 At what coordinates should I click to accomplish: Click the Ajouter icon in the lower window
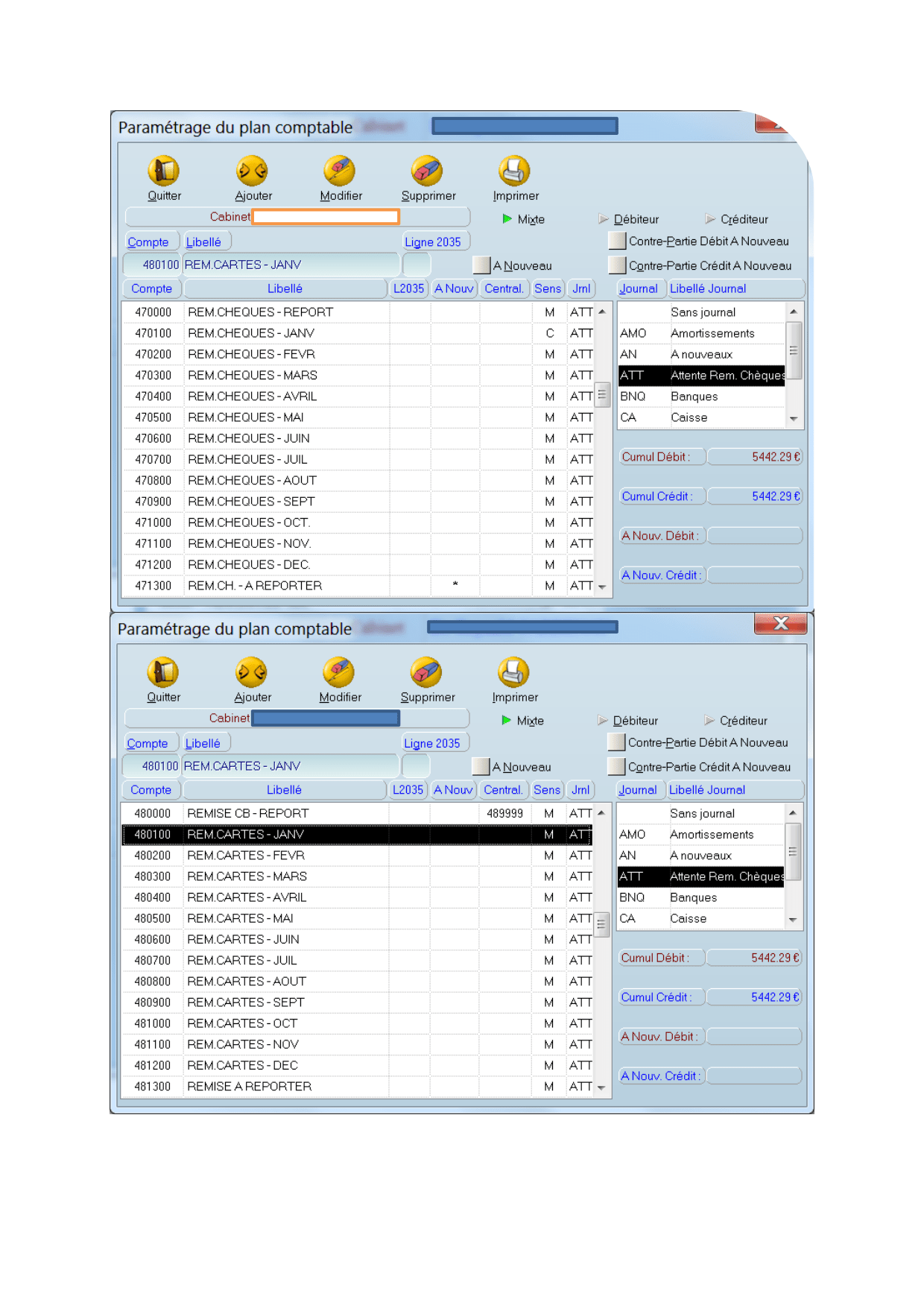point(251,672)
